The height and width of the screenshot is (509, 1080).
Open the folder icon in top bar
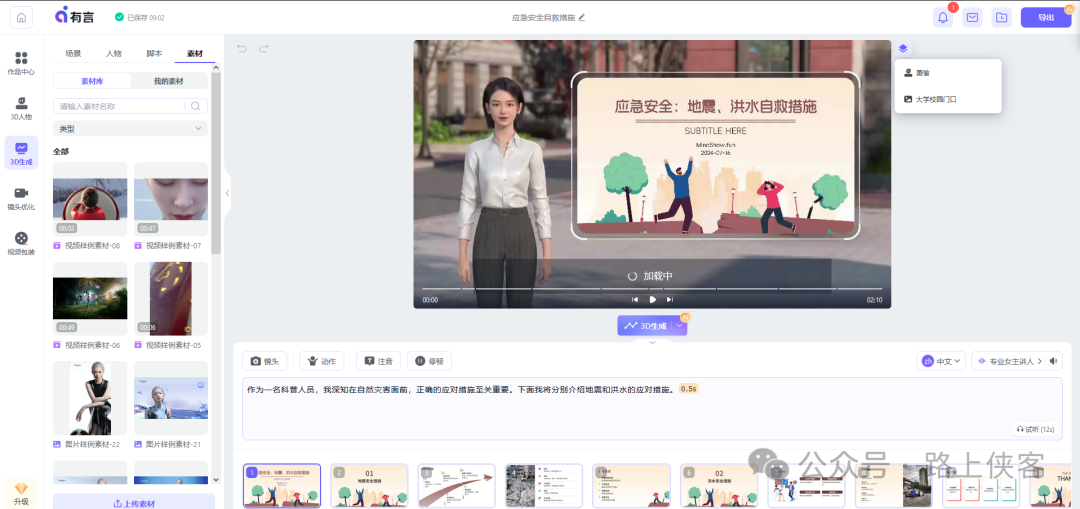tap(1001, 17)
